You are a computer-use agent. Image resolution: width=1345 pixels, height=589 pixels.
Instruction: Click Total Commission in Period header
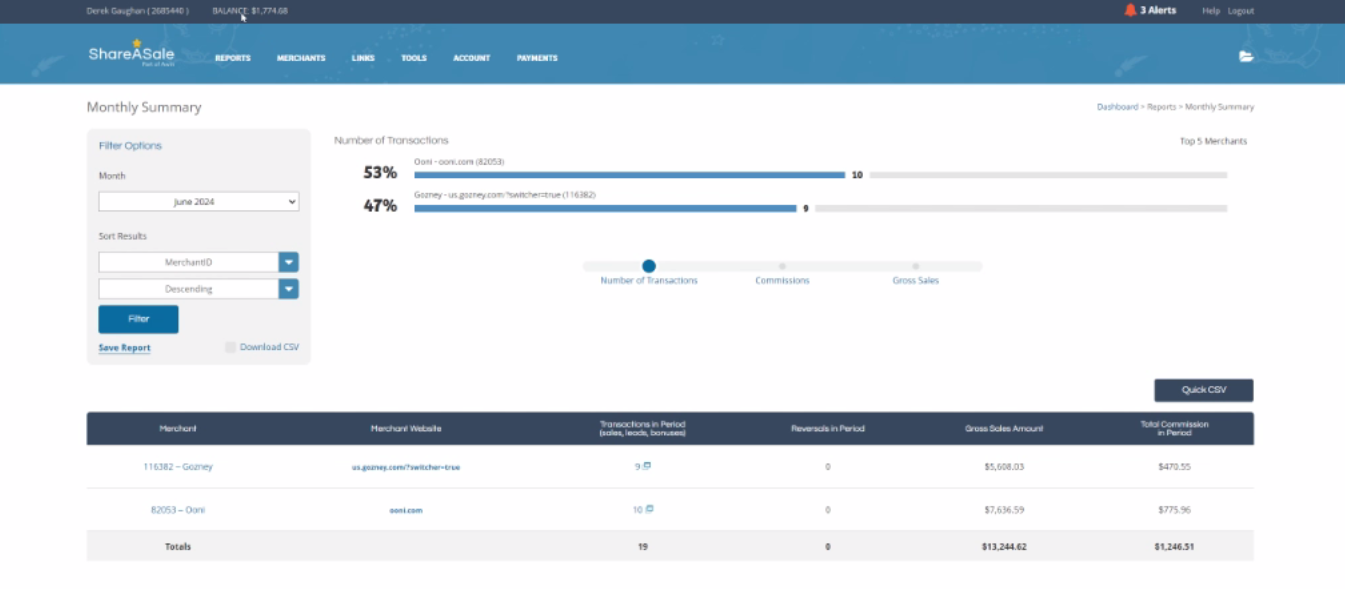pyautogui.click(x=1175, y=428)
